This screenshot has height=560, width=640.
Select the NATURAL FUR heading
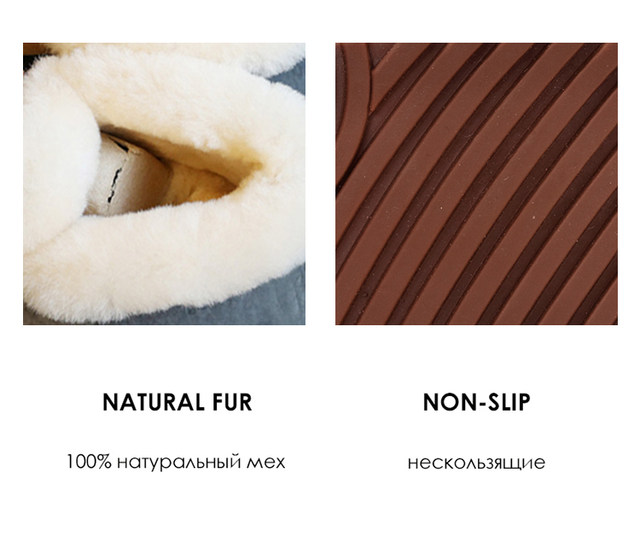tap(177, 402)
